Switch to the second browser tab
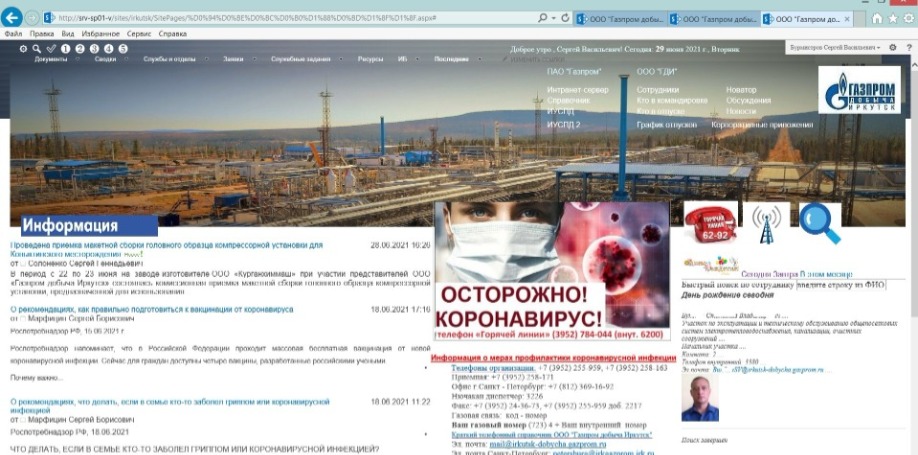 click(x=713, y=18)
